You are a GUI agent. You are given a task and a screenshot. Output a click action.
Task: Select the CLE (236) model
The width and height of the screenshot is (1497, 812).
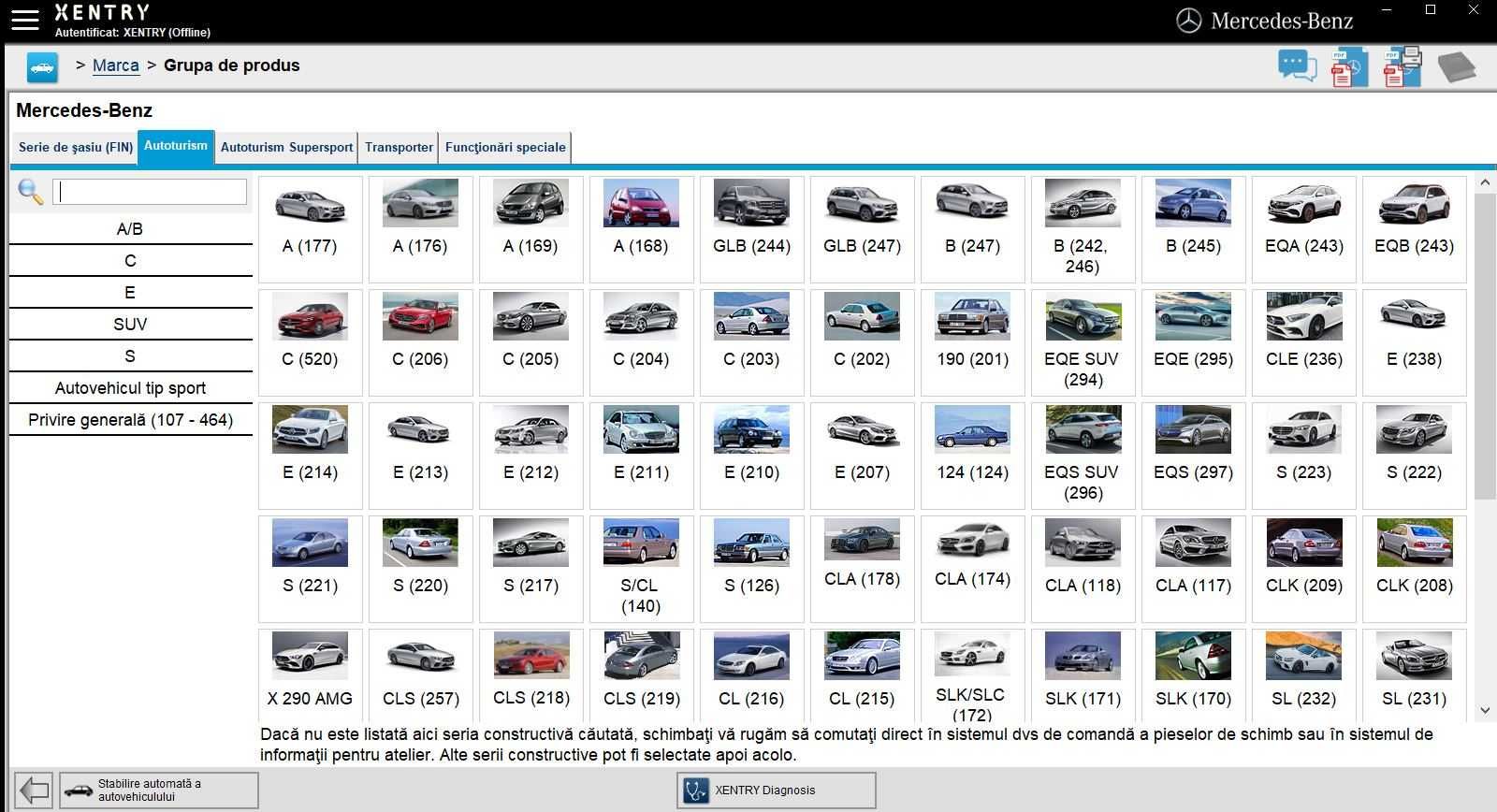(1304, 342)
